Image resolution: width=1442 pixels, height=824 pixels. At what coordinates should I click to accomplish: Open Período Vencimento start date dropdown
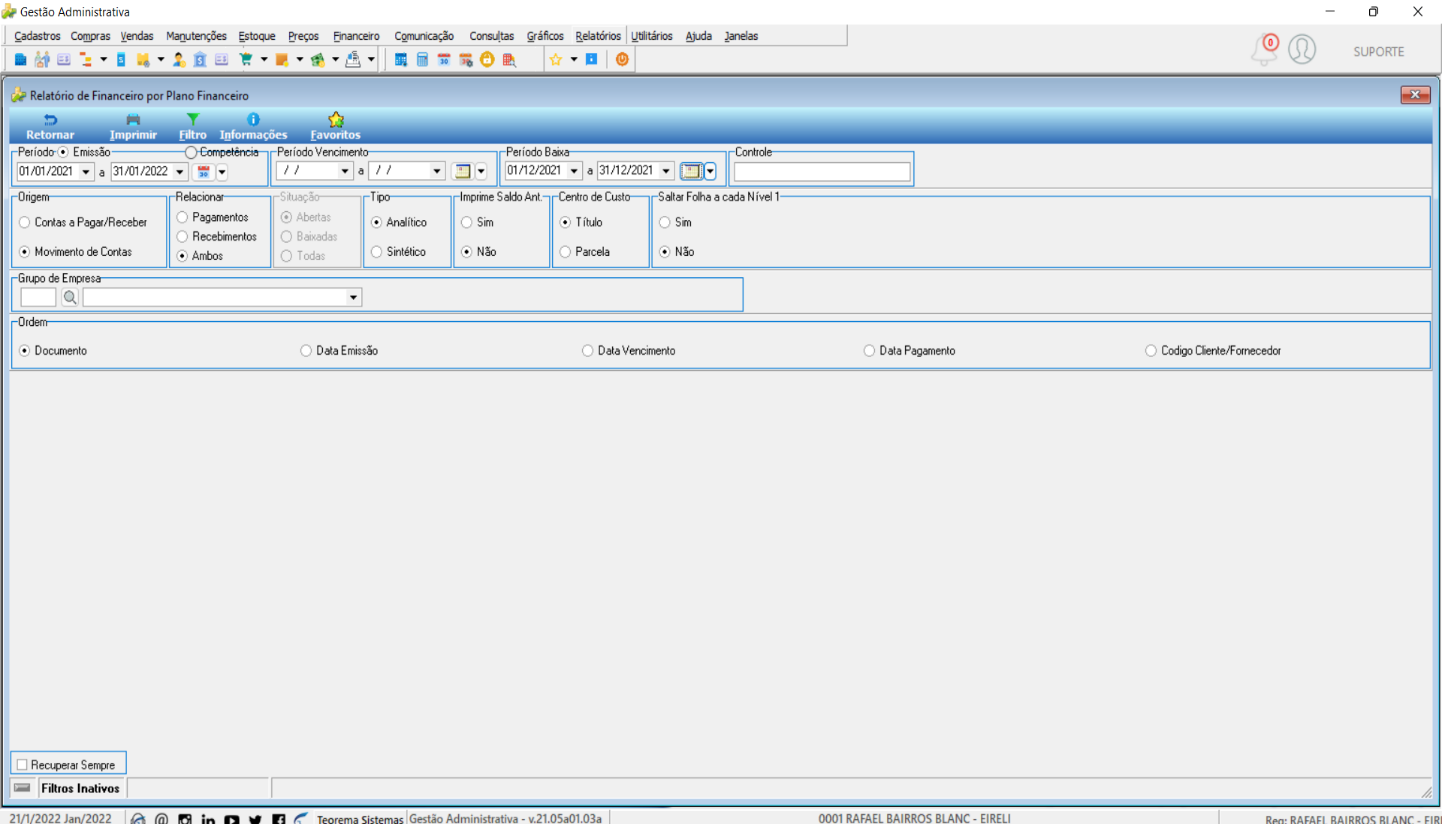(345, 171)
